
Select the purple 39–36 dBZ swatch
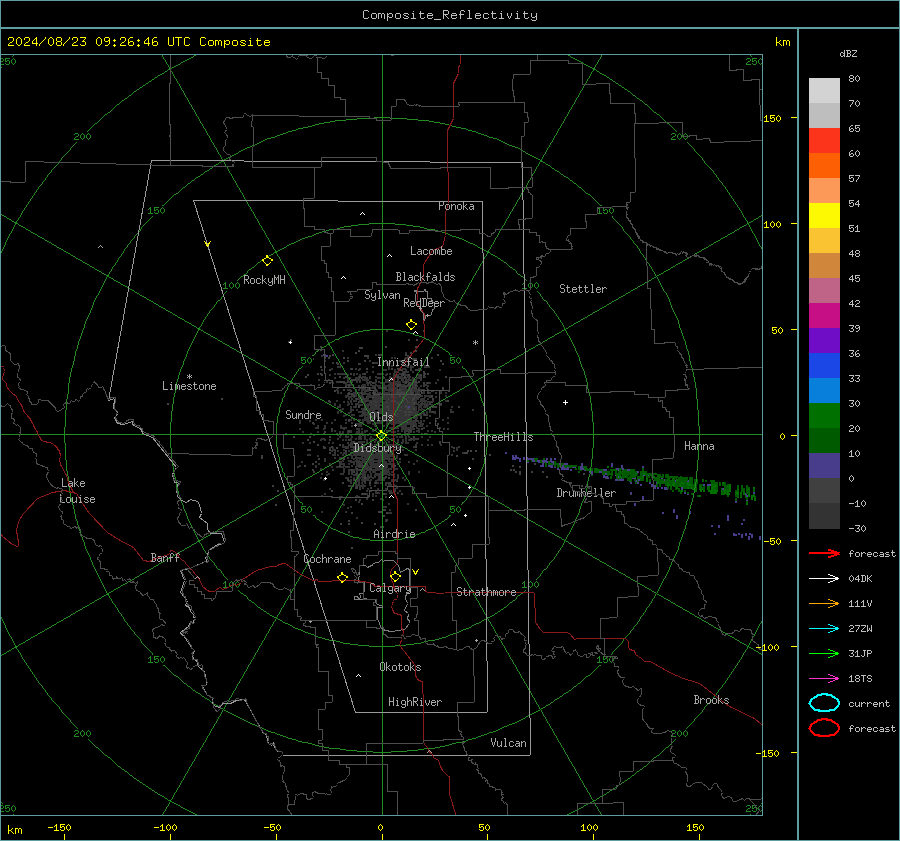(x=824, y=340)
